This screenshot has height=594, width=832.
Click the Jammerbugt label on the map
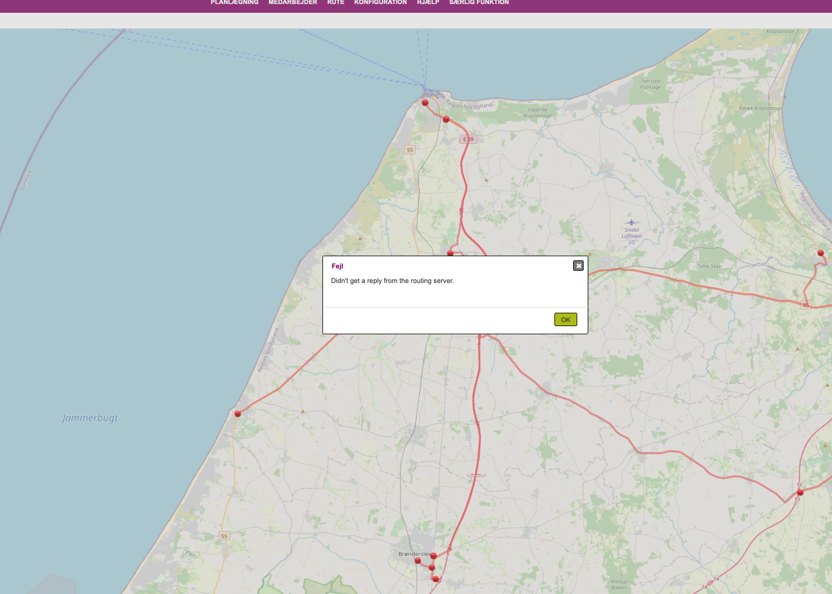pyautogui.click(x=90, y=418)
